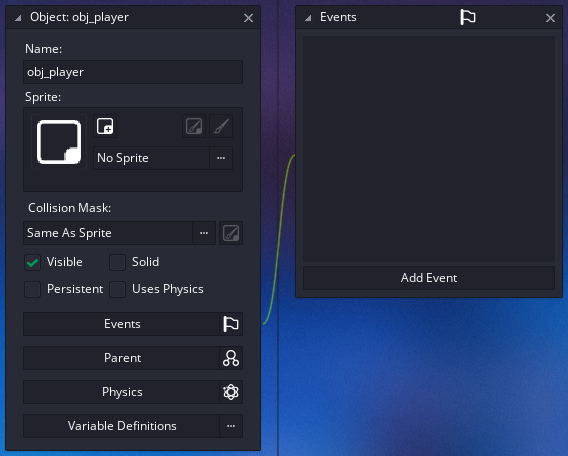Enable the Persistent checkbox
The width and height of the screenshot is (568, 456).
click(x=33, y=289)
